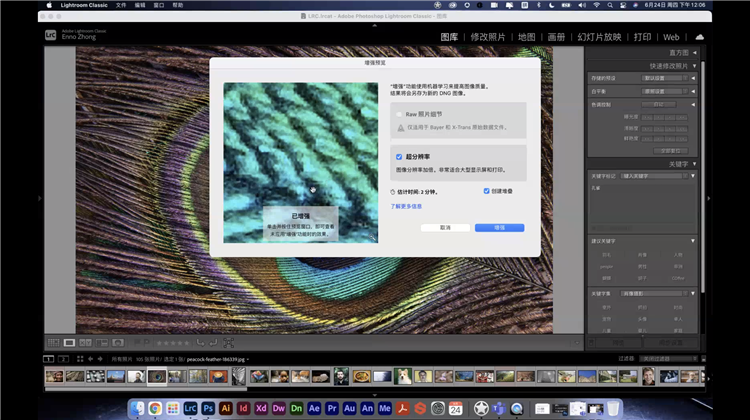Go back with the filmstrip left arrow
This screenshot has height=420, width=750.
tap(90, 359)
